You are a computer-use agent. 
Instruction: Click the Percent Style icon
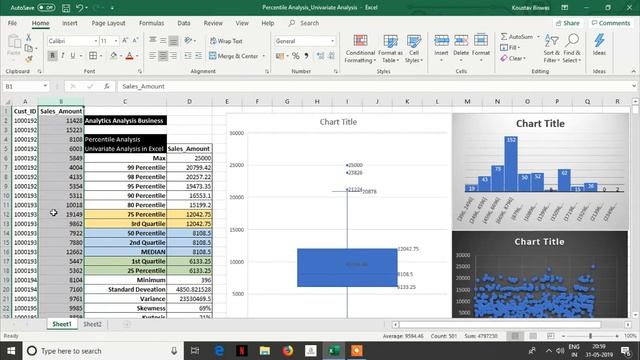296,56
